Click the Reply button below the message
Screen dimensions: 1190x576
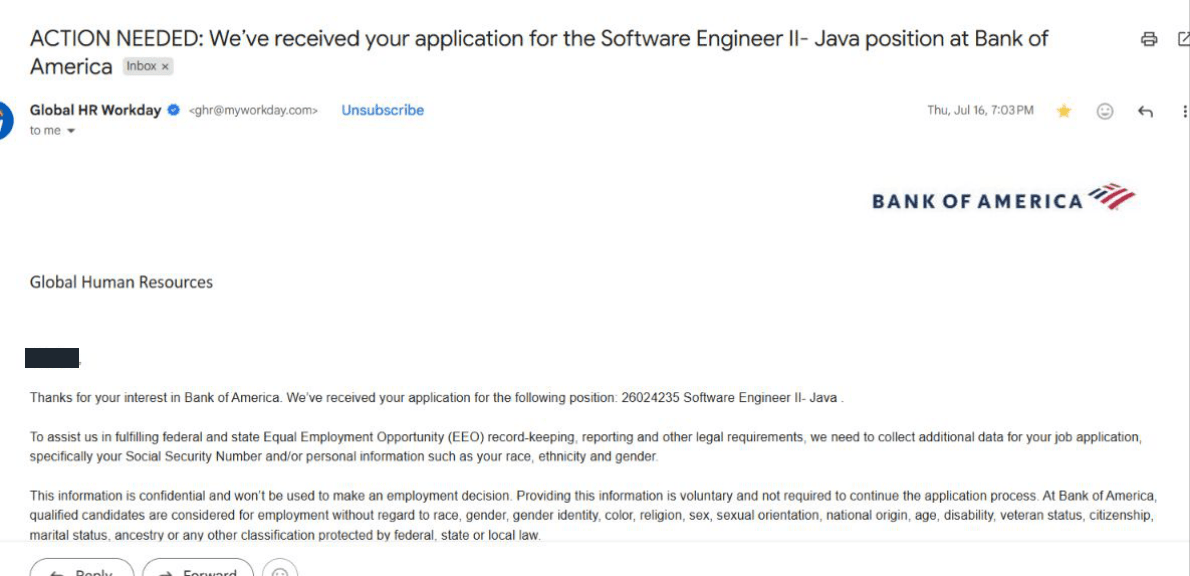click(x=82, y=568)
